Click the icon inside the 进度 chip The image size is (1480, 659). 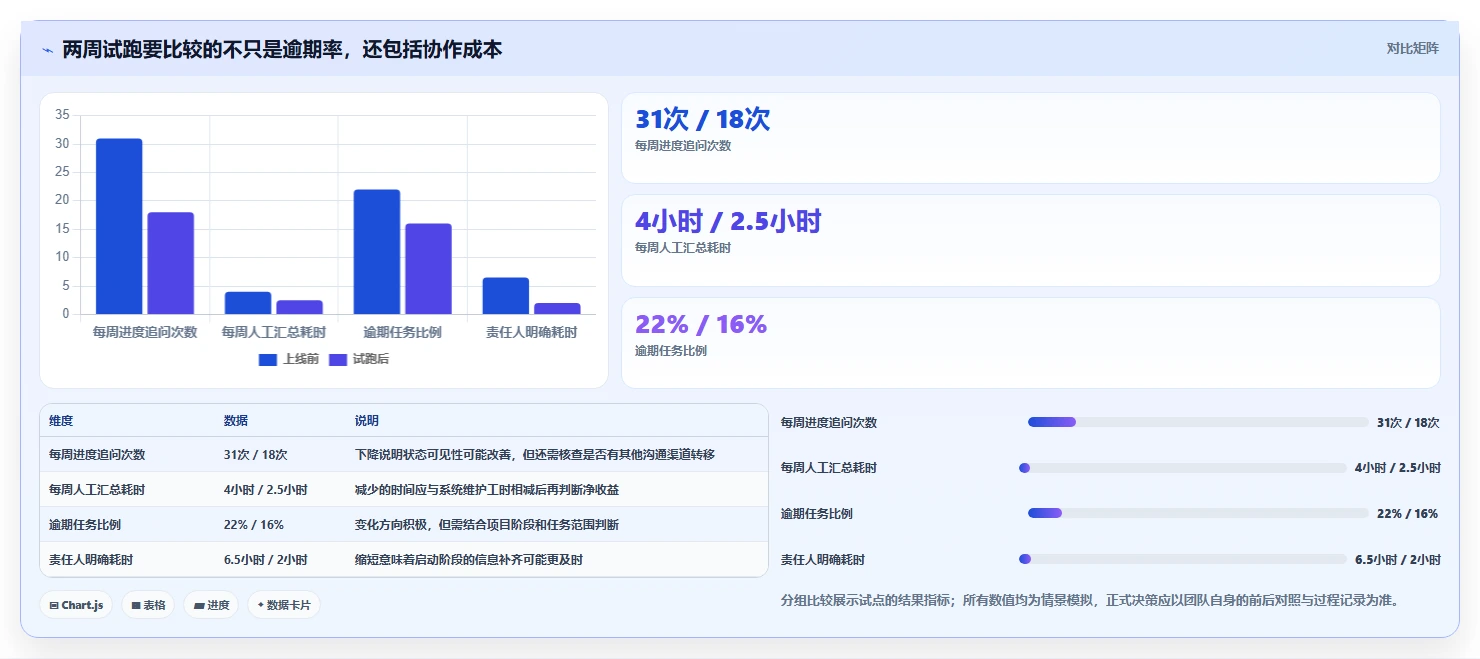198,605
